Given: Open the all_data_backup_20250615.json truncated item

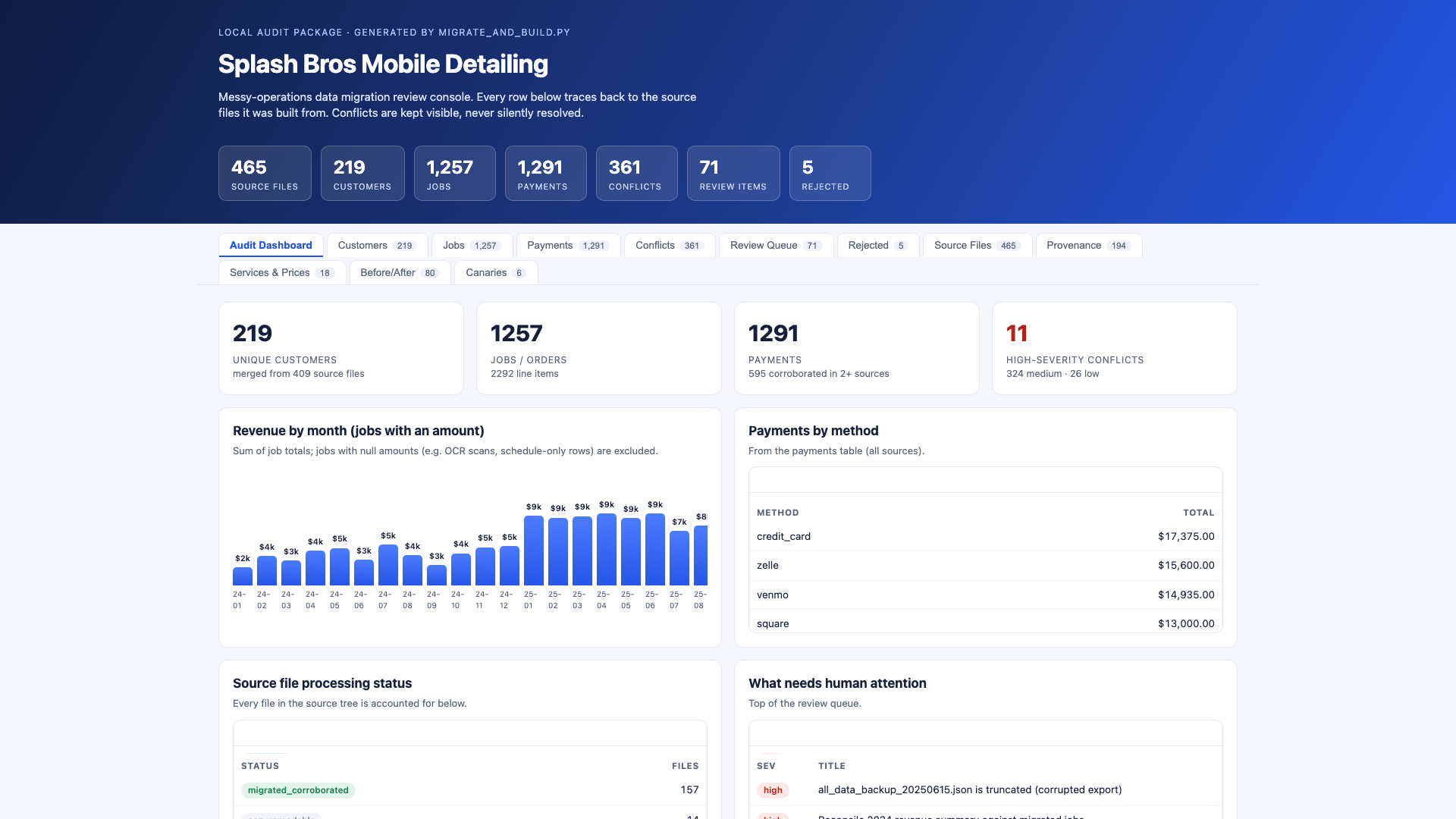Looking at the screenshot, I should click(x=970, y=790).
